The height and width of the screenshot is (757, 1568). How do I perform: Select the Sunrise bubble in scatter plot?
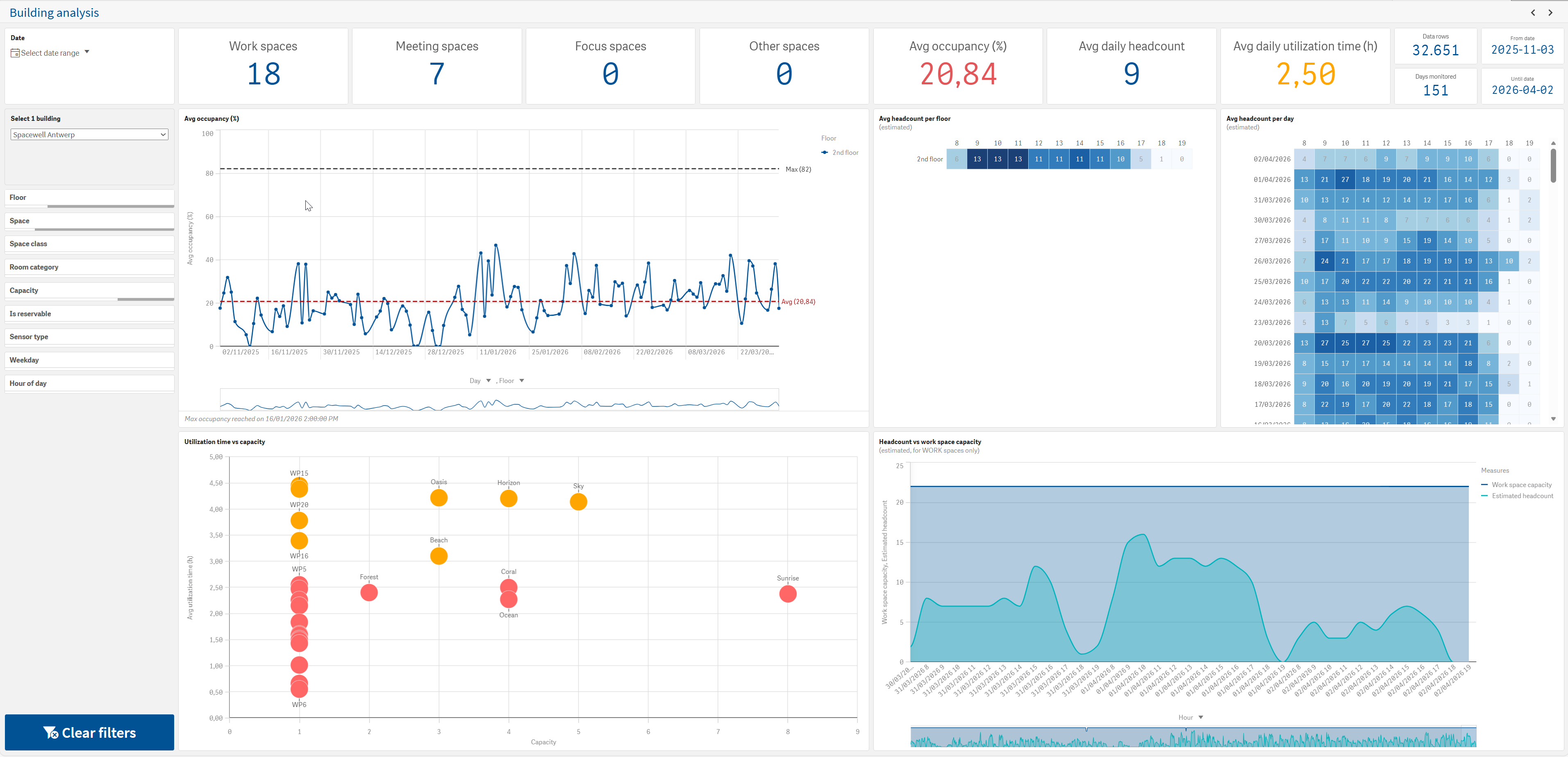[x=788, y=594]
